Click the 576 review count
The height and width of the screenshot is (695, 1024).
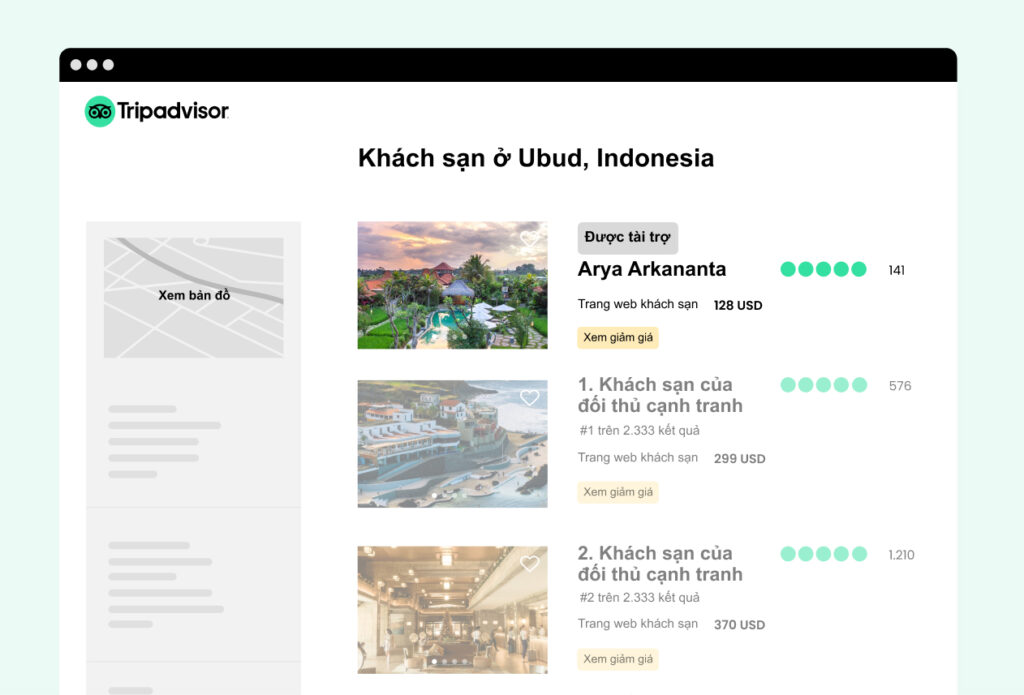click(900, 386)
